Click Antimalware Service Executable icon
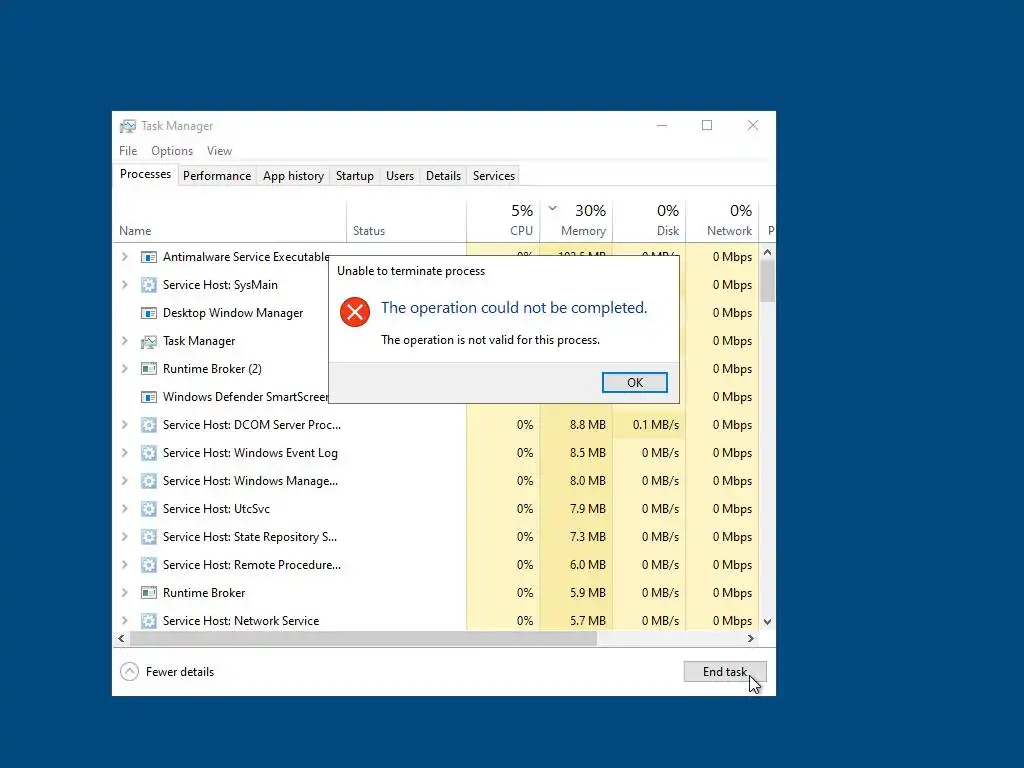The height and width of the screenshot is (768, 1024). [149, 257]
